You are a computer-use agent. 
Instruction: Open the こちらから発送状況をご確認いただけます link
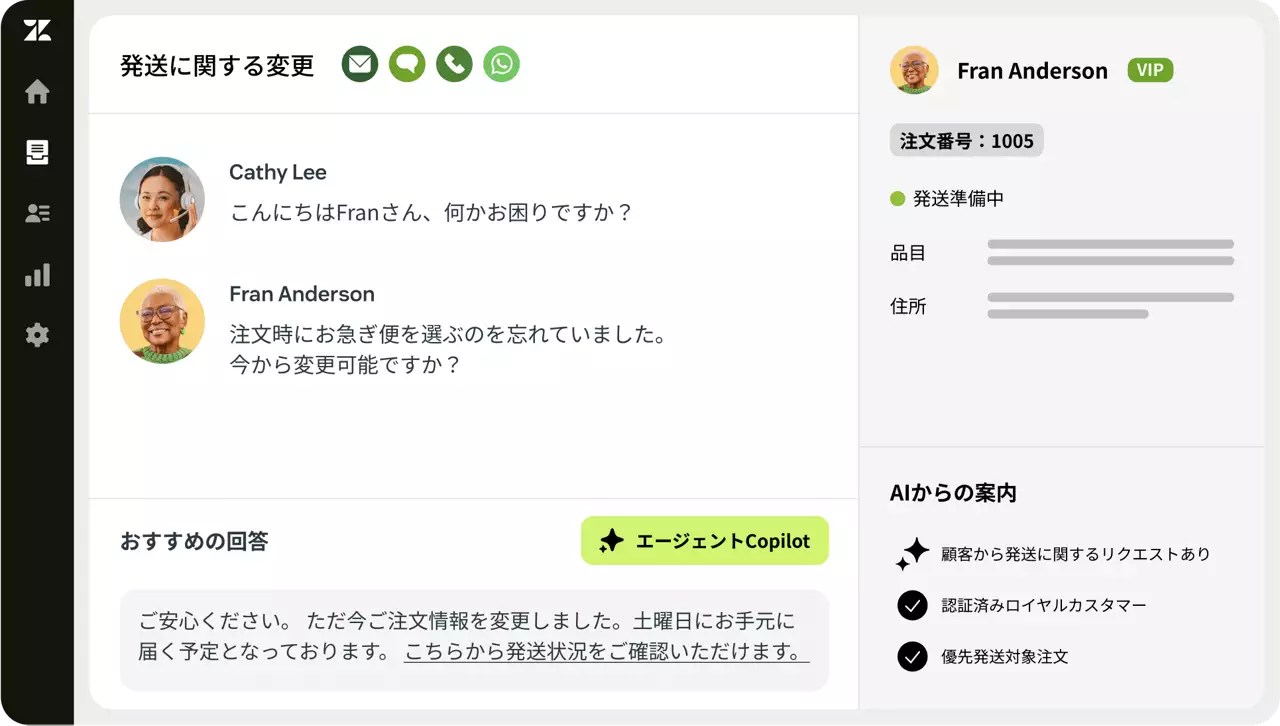click(x=606, y=653)
